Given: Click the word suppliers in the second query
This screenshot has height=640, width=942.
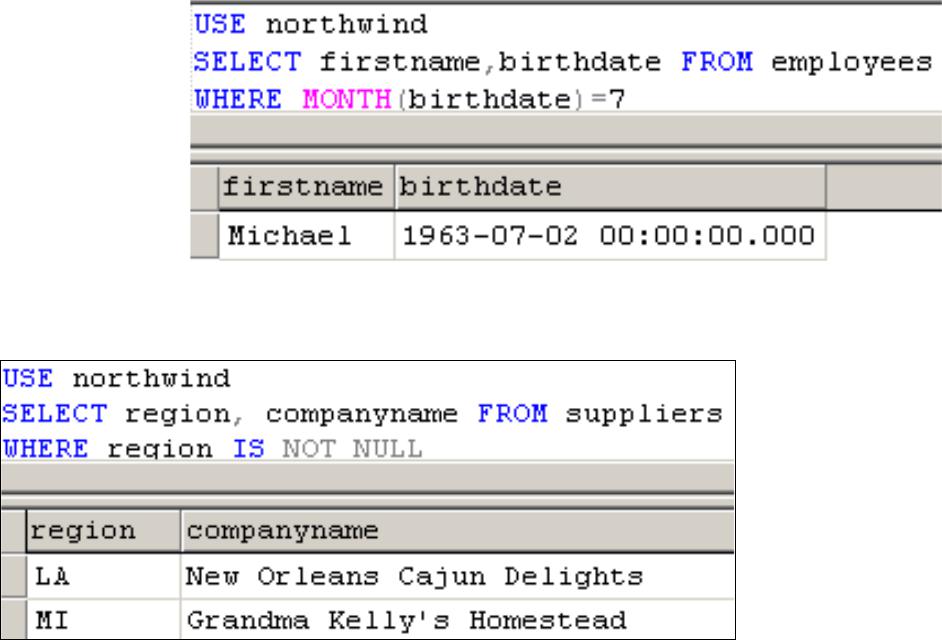Looking at the screenshot, I should tap(644, 414).
